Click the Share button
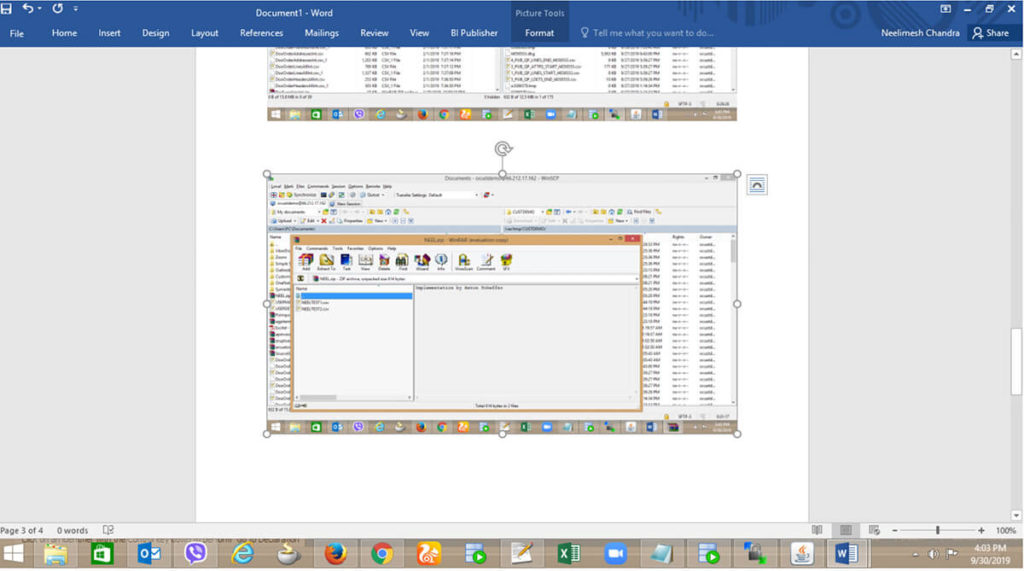The width and height of the screenshot is (1024, 571). coord(990,33)
